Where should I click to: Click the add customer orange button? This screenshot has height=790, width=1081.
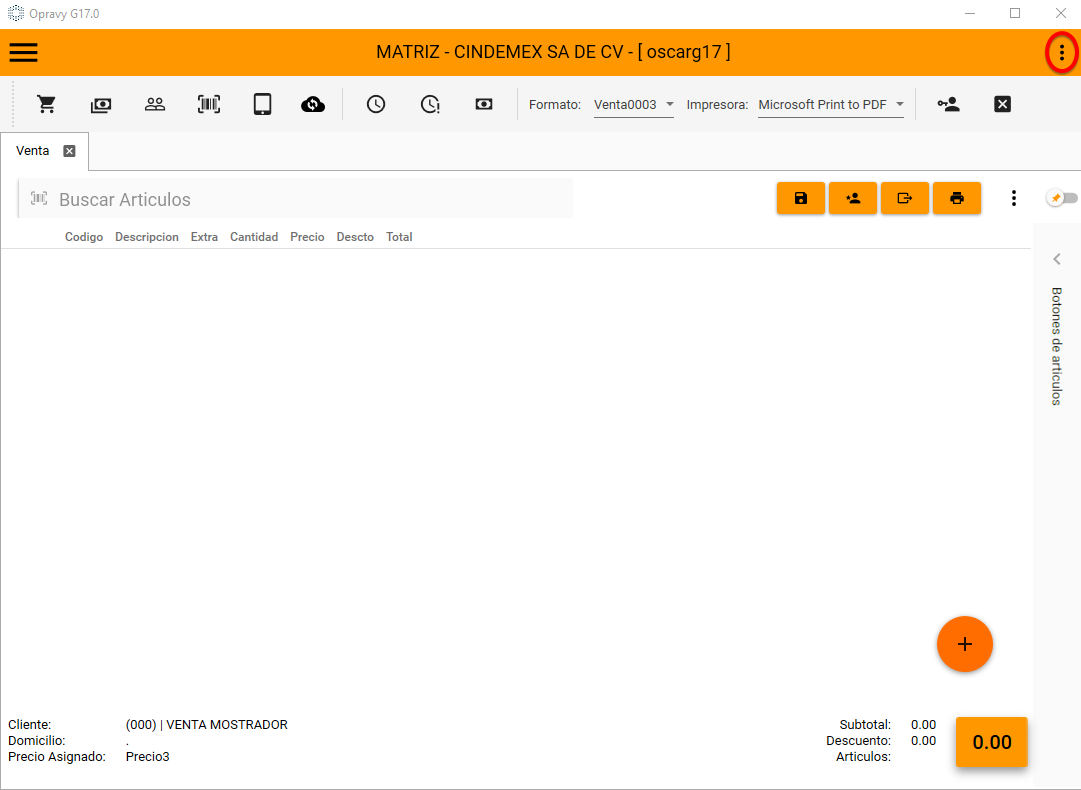(853, 199)
